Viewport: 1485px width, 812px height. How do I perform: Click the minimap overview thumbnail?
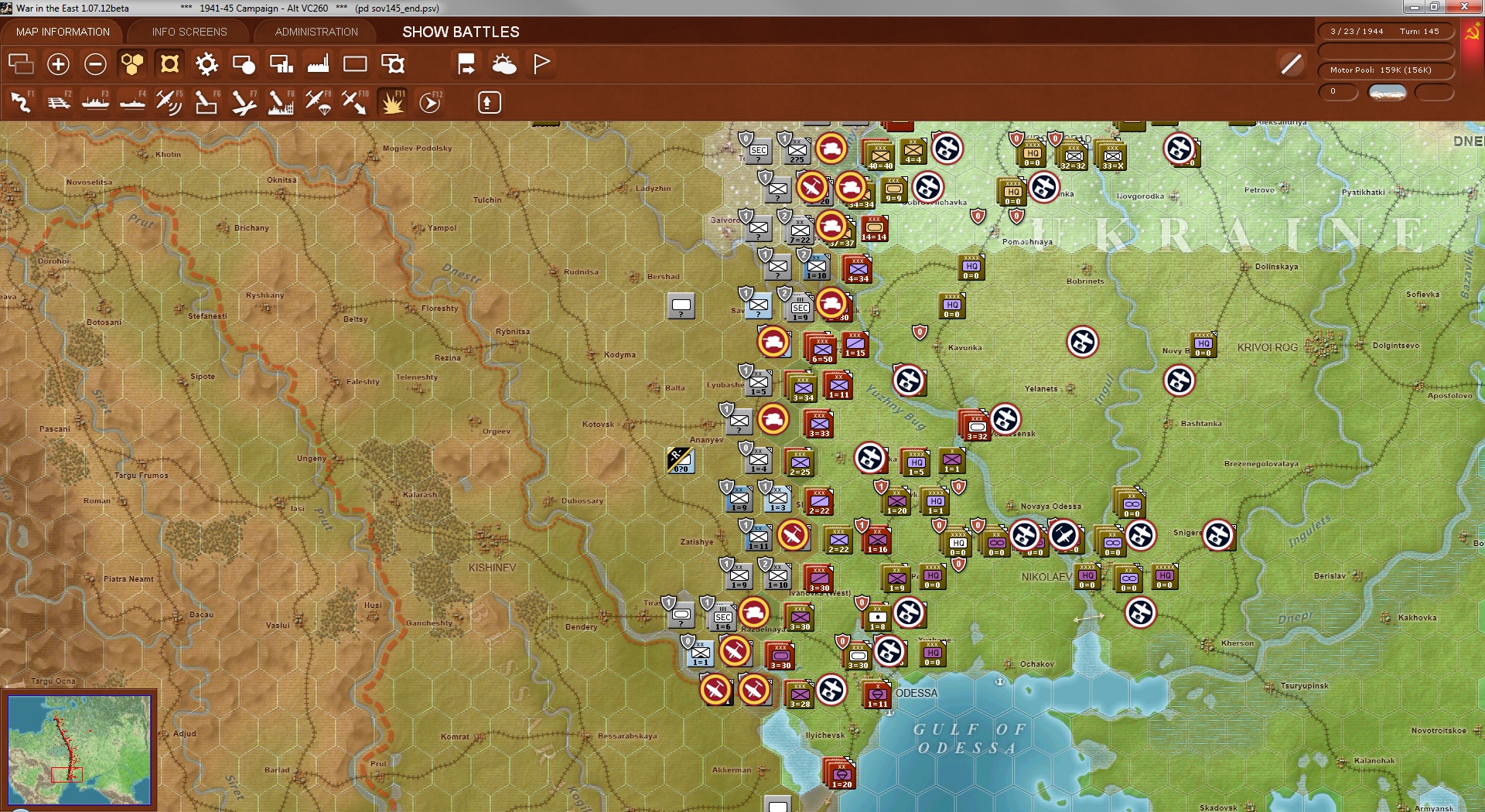tap(79, 749)
